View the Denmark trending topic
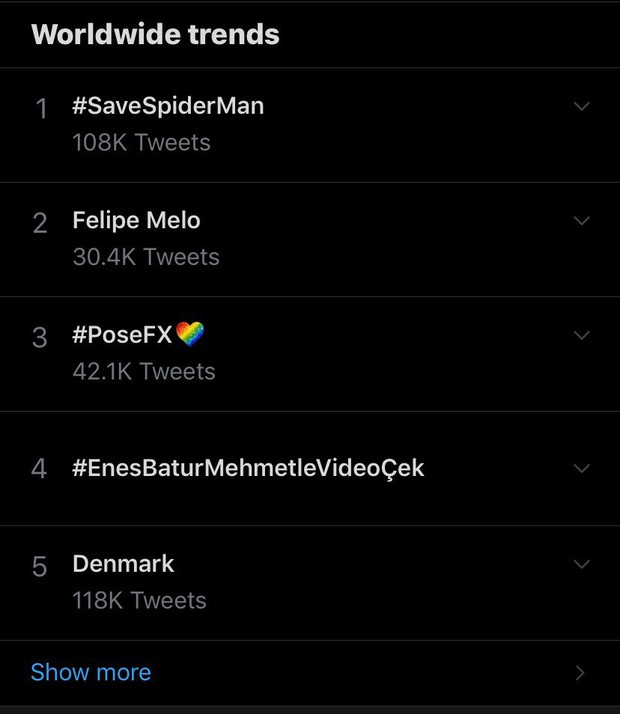 [123, 564]
